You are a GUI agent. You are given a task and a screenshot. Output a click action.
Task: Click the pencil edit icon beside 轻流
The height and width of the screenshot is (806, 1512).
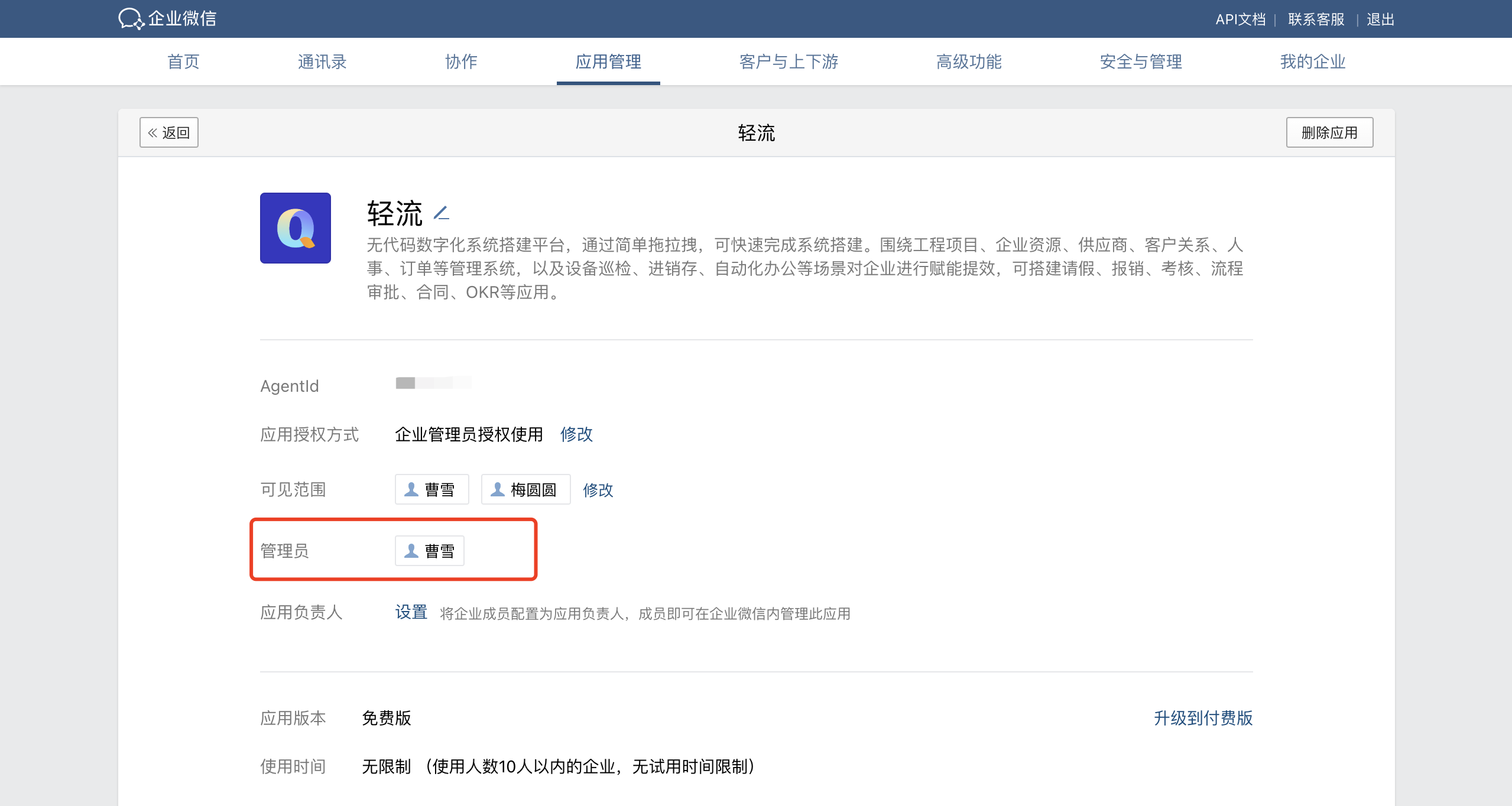[x=442, y=213]
